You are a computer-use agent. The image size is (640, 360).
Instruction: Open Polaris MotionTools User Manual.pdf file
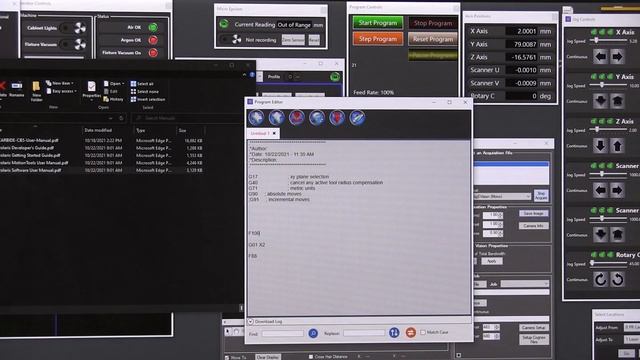click(34, 163)
